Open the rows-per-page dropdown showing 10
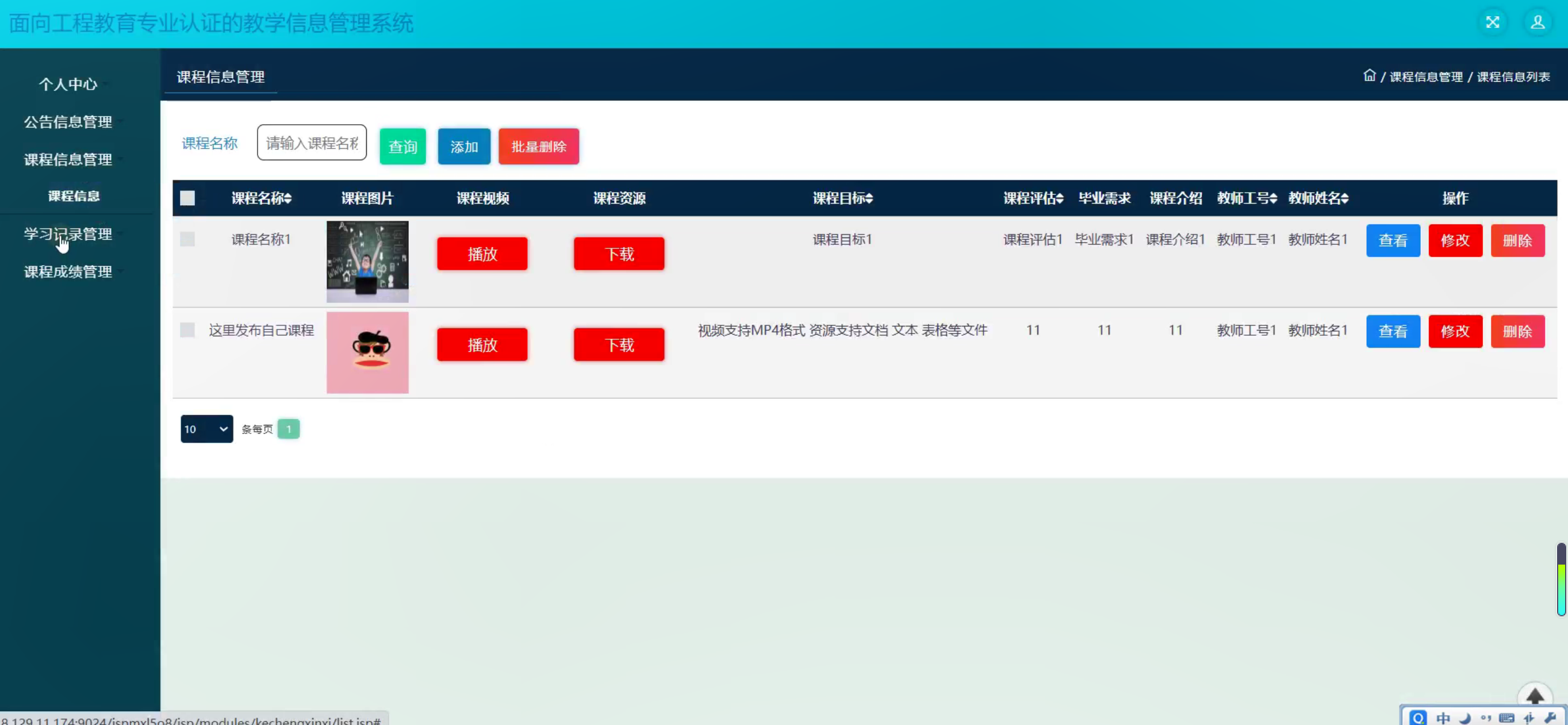The width and height of the screenshot is (1568, 725). pos(206,429)
